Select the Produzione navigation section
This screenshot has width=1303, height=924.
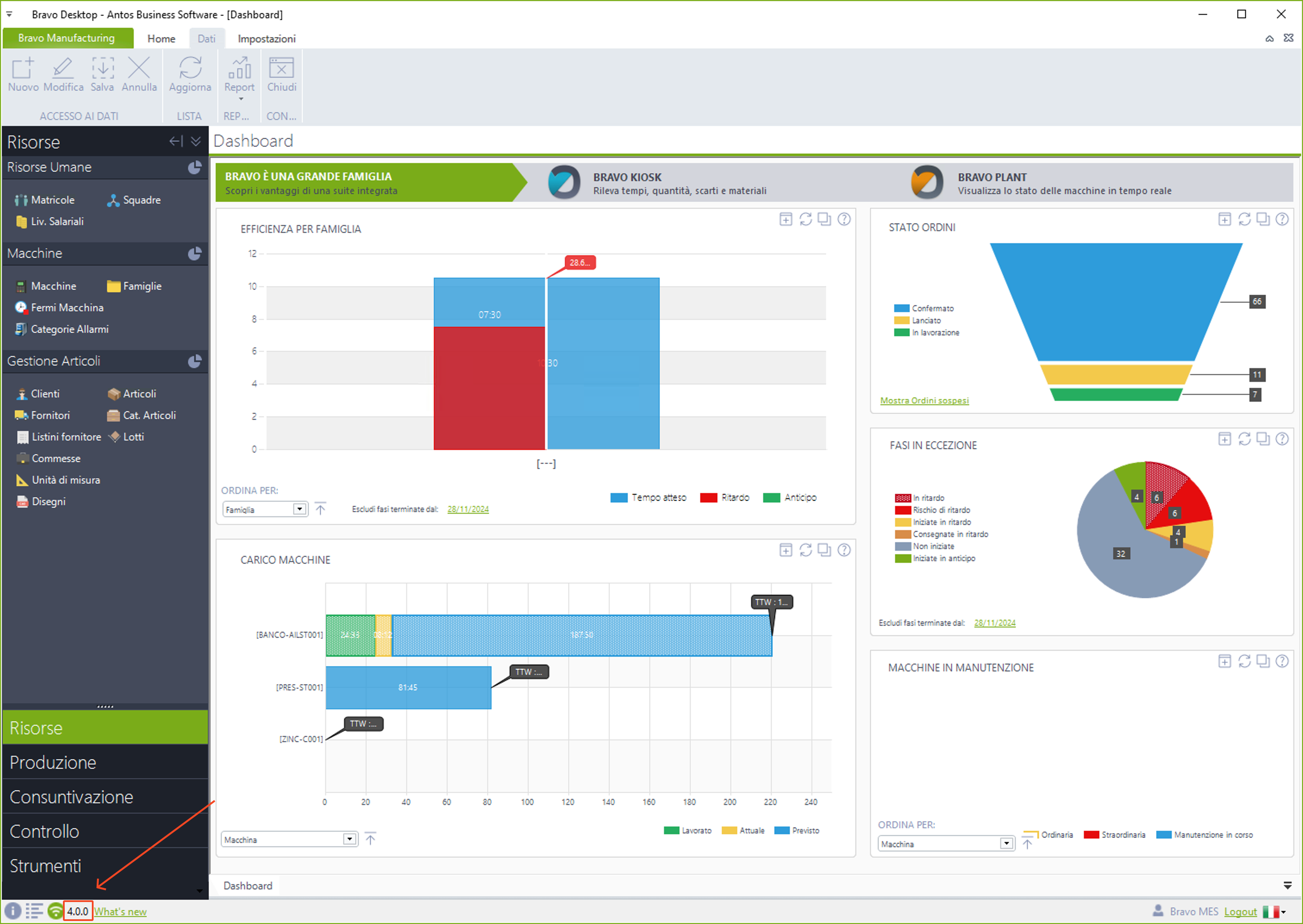tap(105, 762)
